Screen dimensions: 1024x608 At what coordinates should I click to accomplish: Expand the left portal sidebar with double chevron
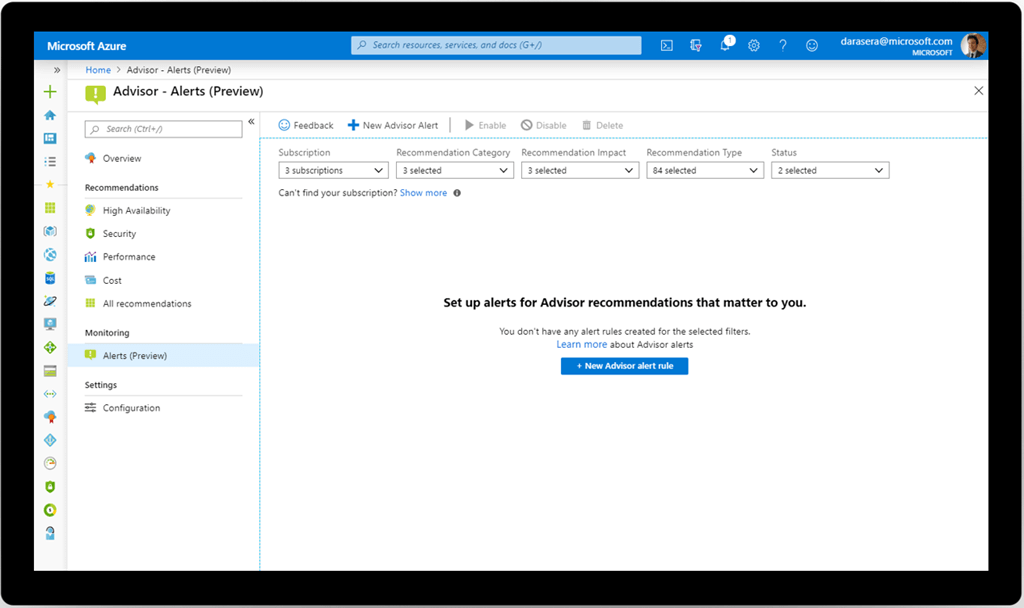[x=57, y=70]
